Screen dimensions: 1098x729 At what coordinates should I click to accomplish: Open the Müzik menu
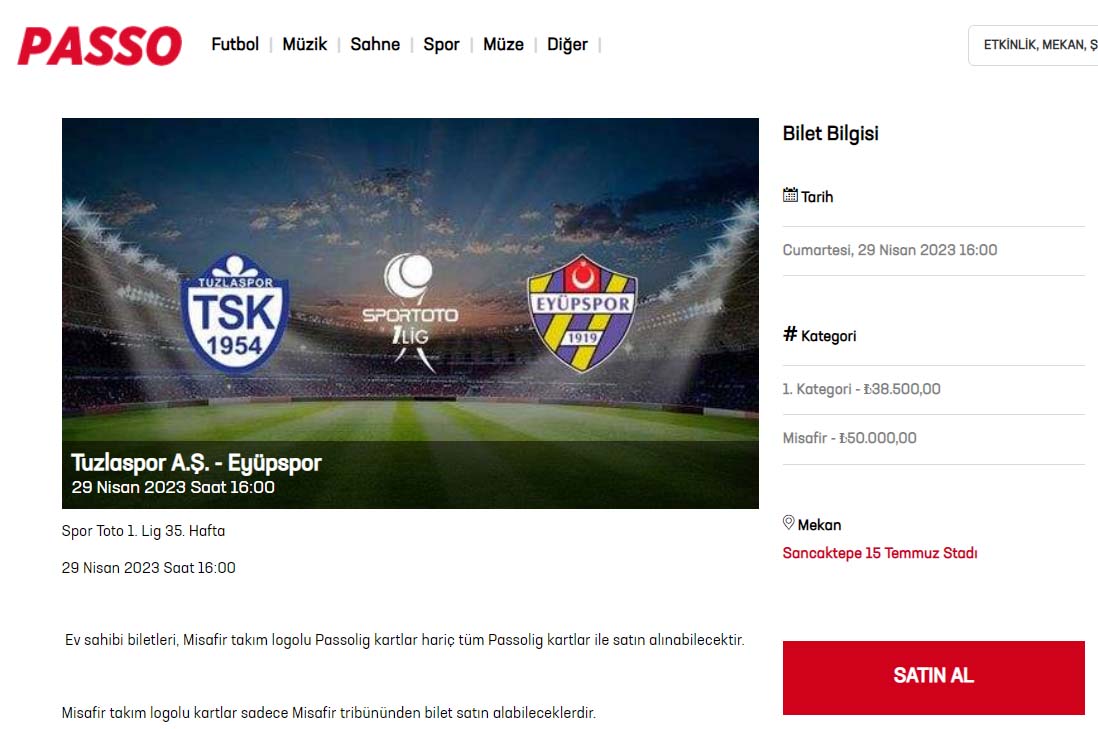[x=305, y=44]
